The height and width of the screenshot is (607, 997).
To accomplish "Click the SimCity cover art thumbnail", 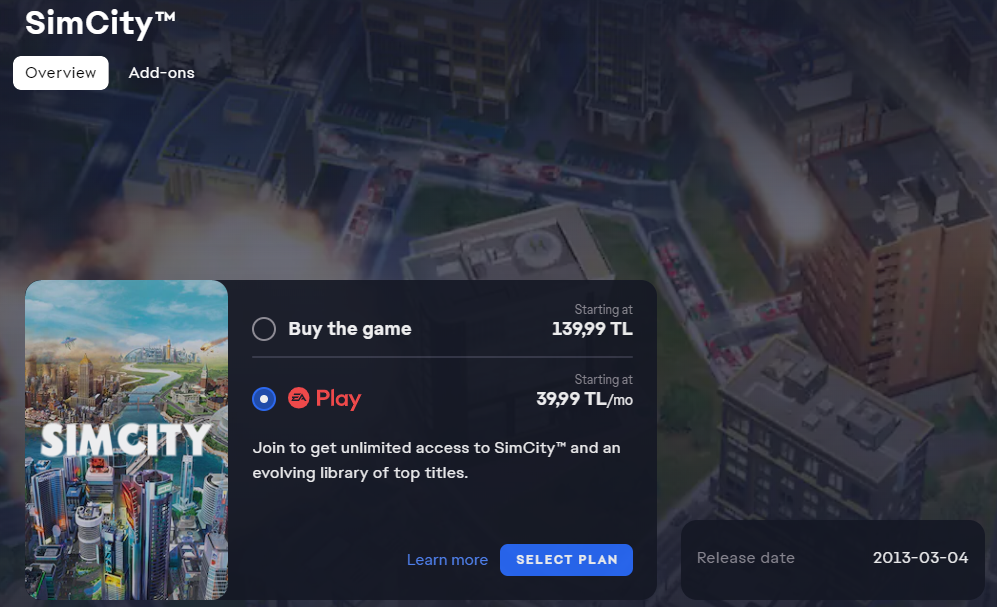I will [127, 440].
